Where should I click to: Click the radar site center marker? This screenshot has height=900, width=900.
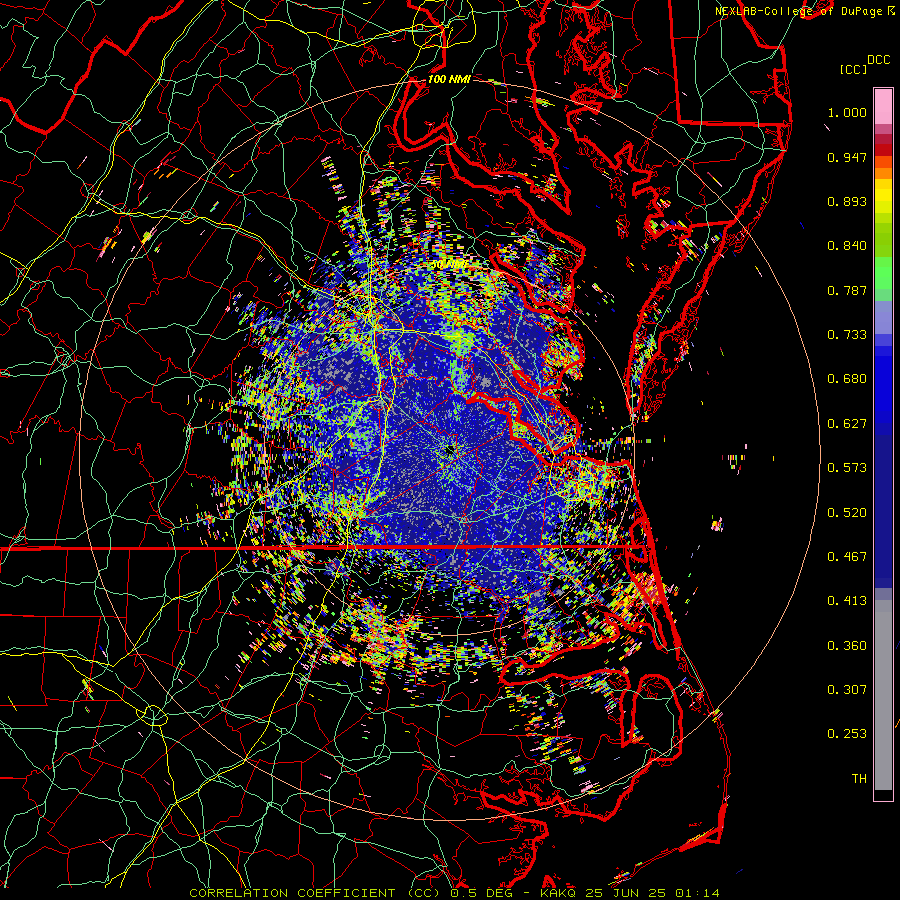(x=450, y=452)
